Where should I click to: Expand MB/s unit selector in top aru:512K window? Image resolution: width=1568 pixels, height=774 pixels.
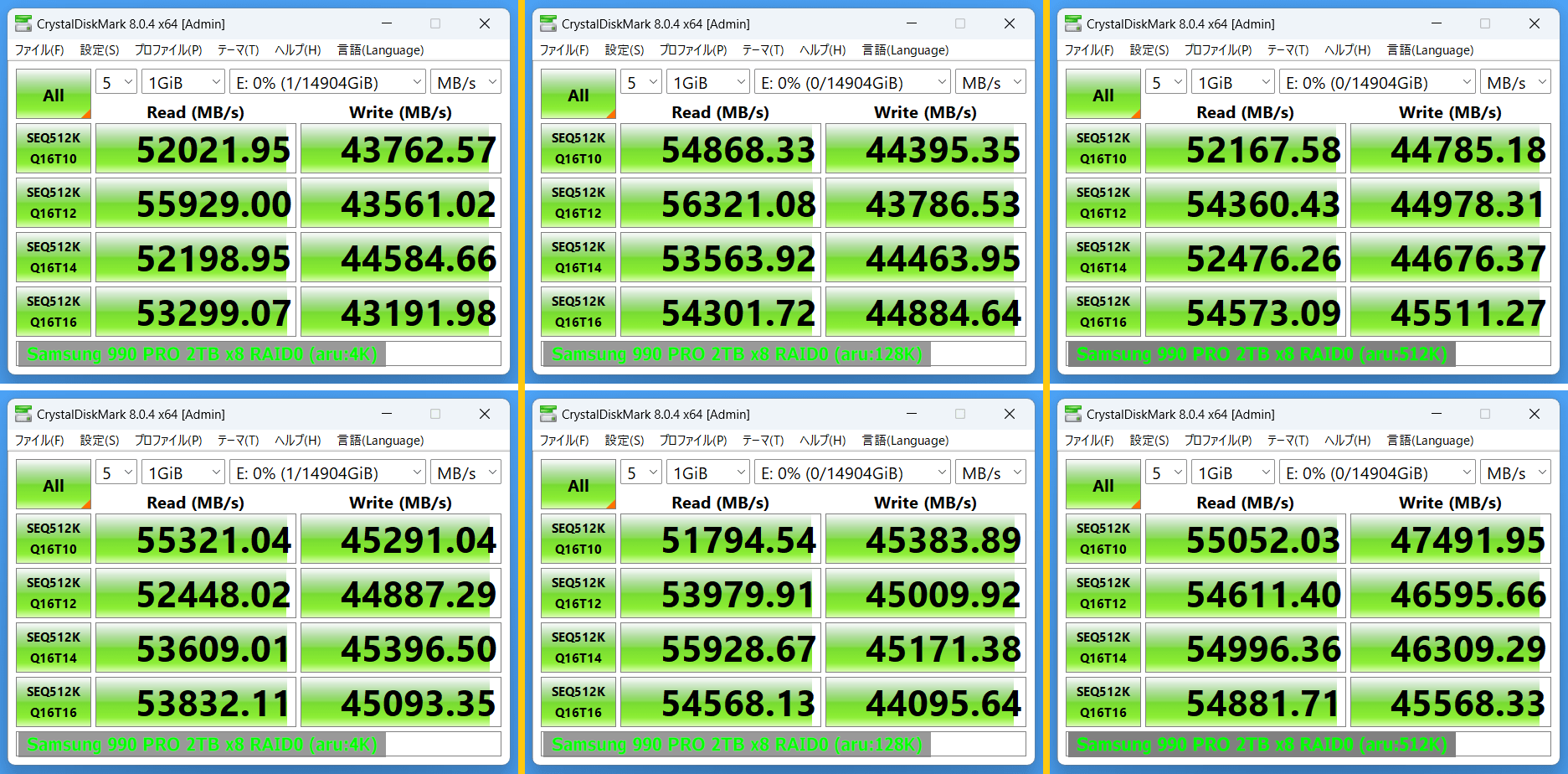click(1515, 82)
